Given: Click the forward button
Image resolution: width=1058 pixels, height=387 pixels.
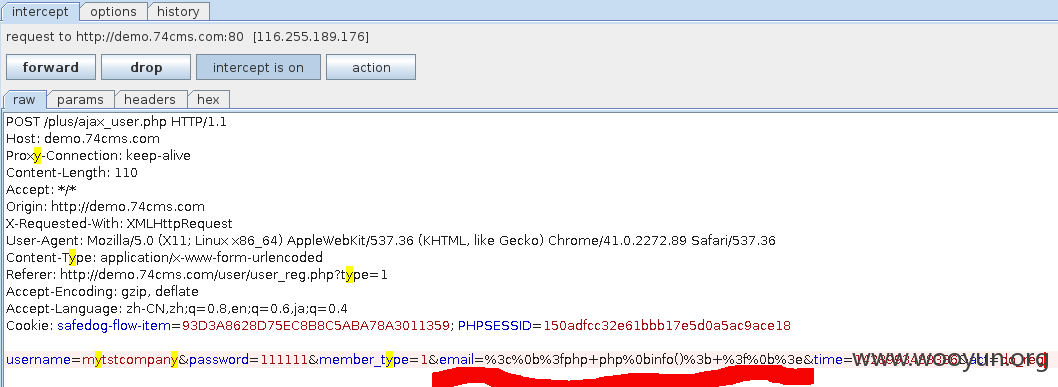Looking at the screenshot, I should pyautogui.click(x=51, y=67).
